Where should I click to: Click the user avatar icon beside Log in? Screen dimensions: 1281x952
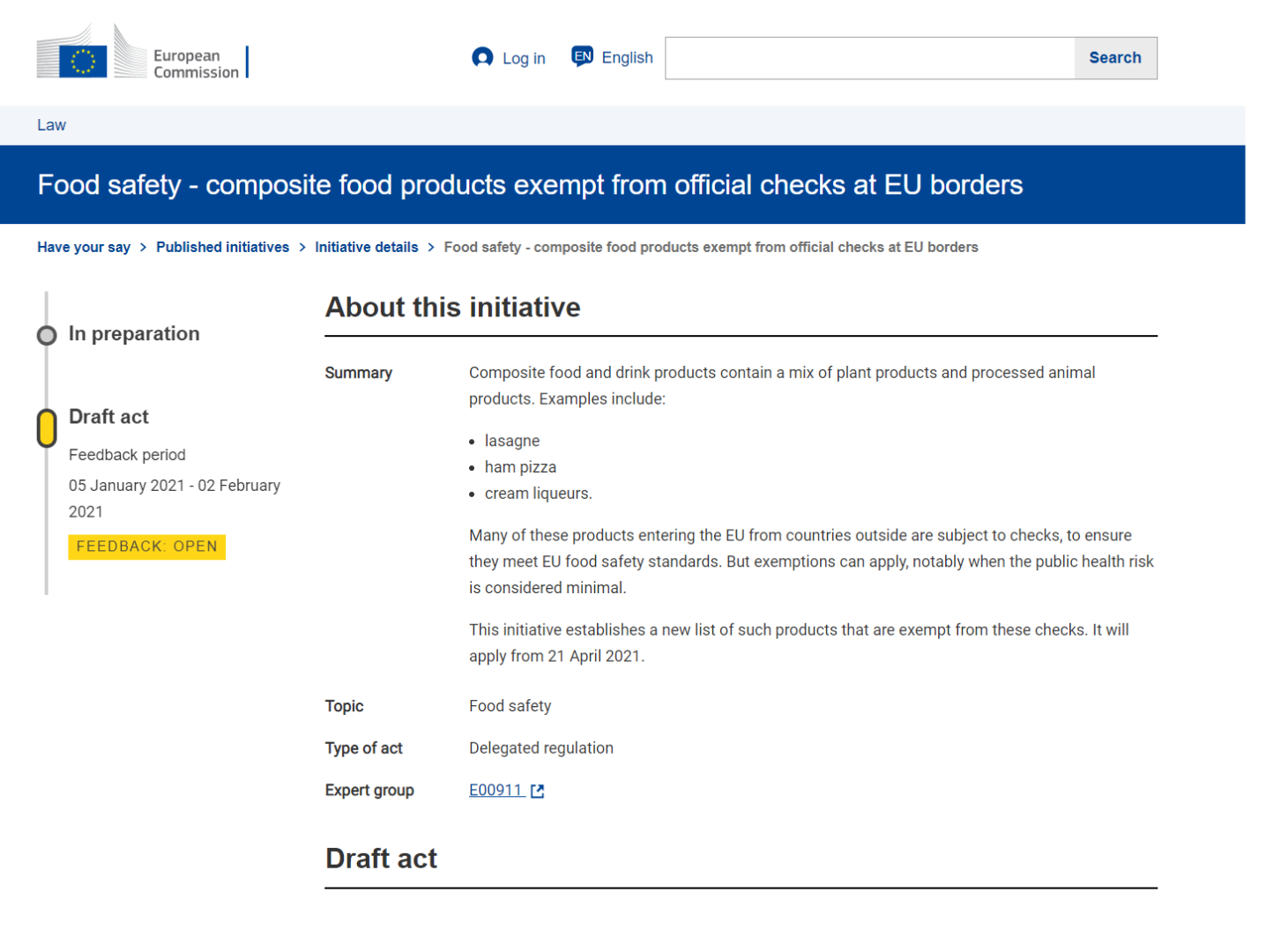[x=482, y=57]
